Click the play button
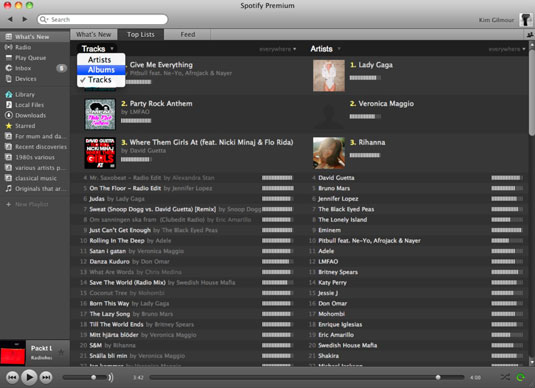The image size is (535, 388). [x=29, y=377]
